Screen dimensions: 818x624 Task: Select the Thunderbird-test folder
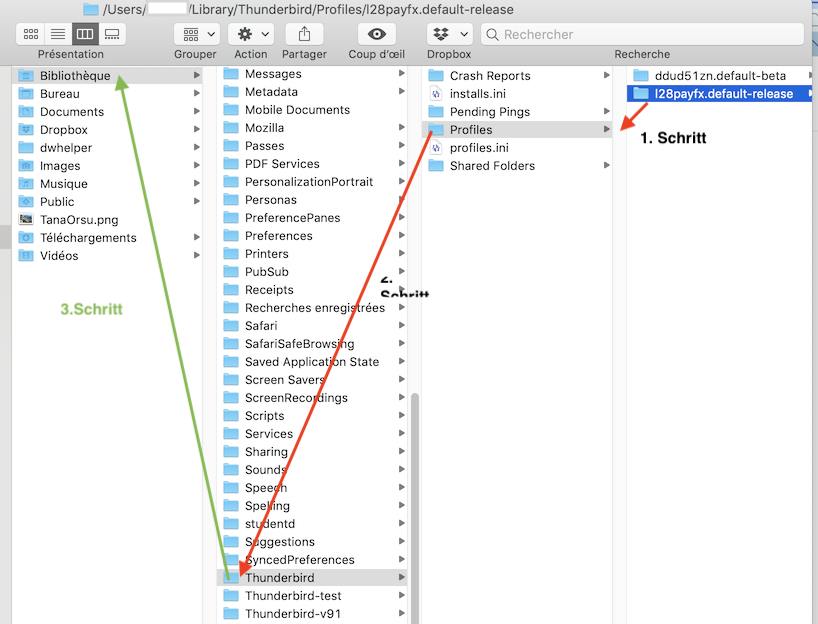click(x=312, y=596)
